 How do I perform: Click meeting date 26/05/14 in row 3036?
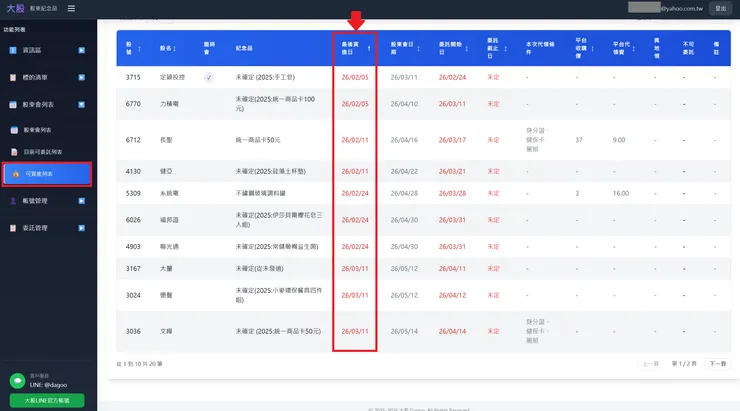[x=404, y=332]
